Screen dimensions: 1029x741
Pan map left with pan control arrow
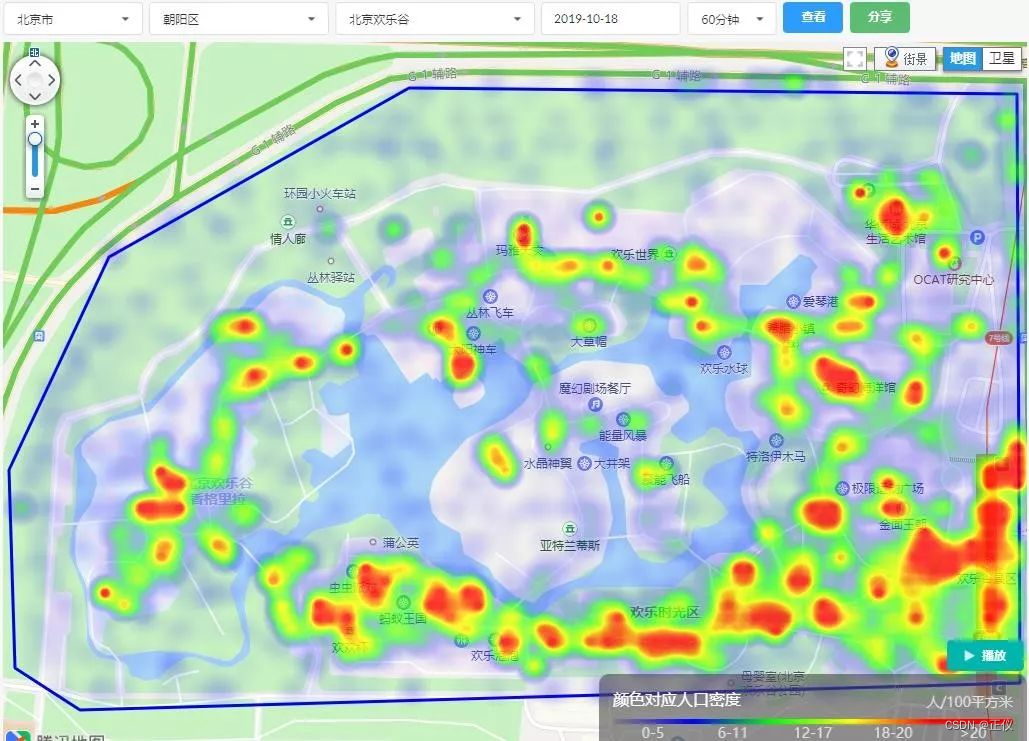click(x=18, y=80)
